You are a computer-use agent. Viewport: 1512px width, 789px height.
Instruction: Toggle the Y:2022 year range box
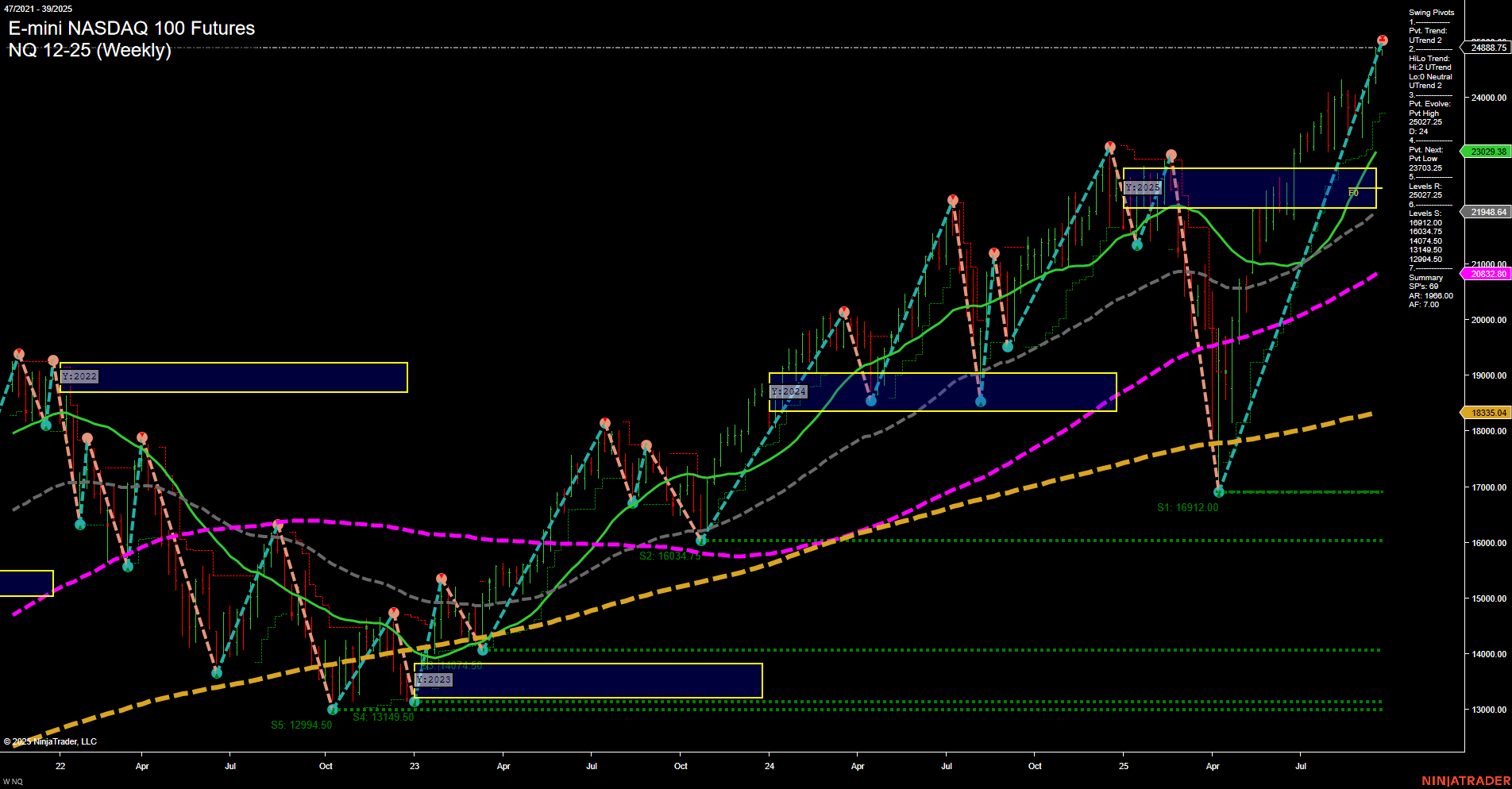[x=79, y=376]
